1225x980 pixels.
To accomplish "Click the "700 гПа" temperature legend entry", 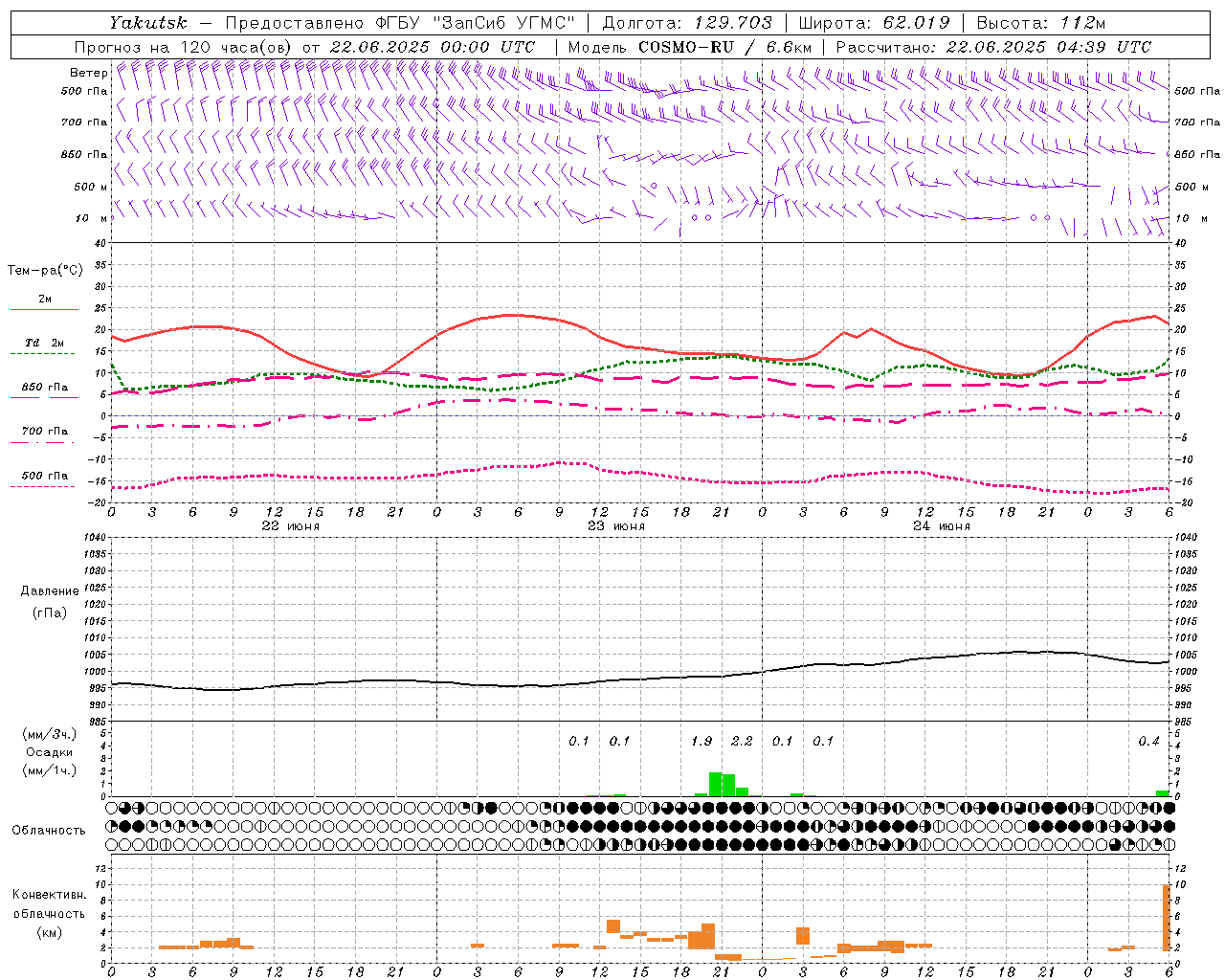I will [45, 432].
